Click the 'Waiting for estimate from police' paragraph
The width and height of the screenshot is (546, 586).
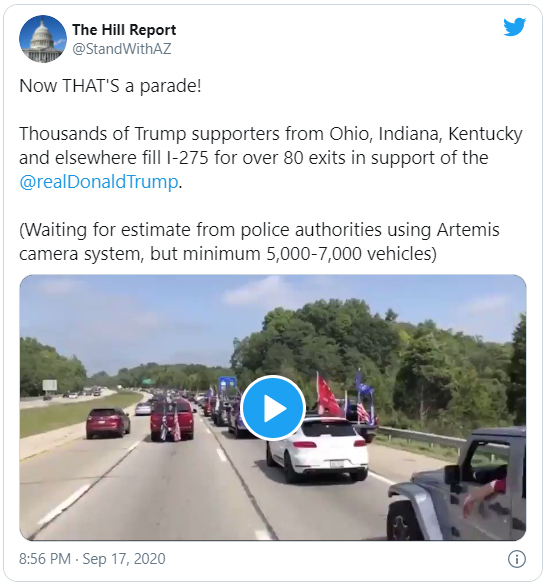(259, 241)
